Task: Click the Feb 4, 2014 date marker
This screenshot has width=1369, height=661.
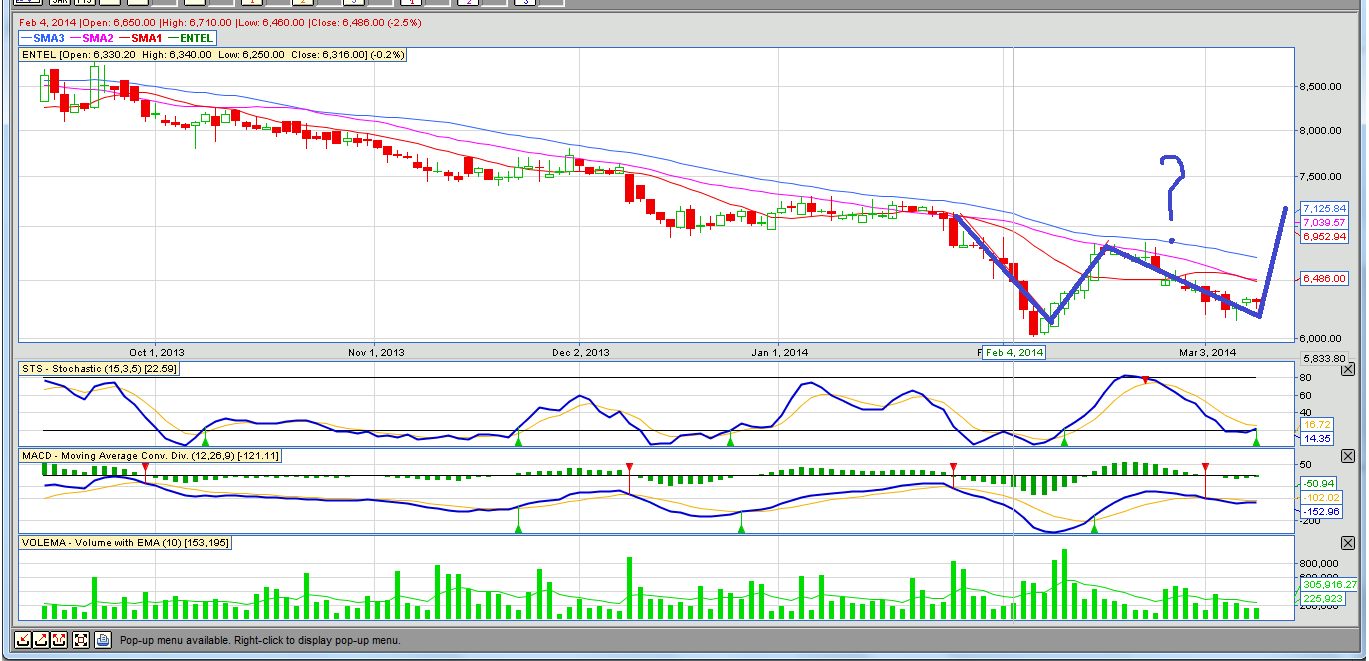Action: click(x=1014, y=352)
